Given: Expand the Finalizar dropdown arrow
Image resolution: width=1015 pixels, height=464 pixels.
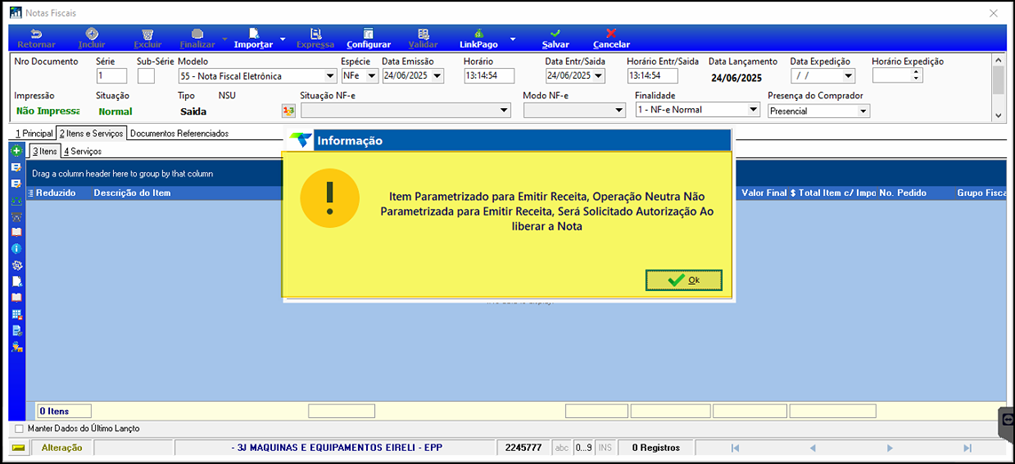Looking at the screenshot, I should coord(225,39).
